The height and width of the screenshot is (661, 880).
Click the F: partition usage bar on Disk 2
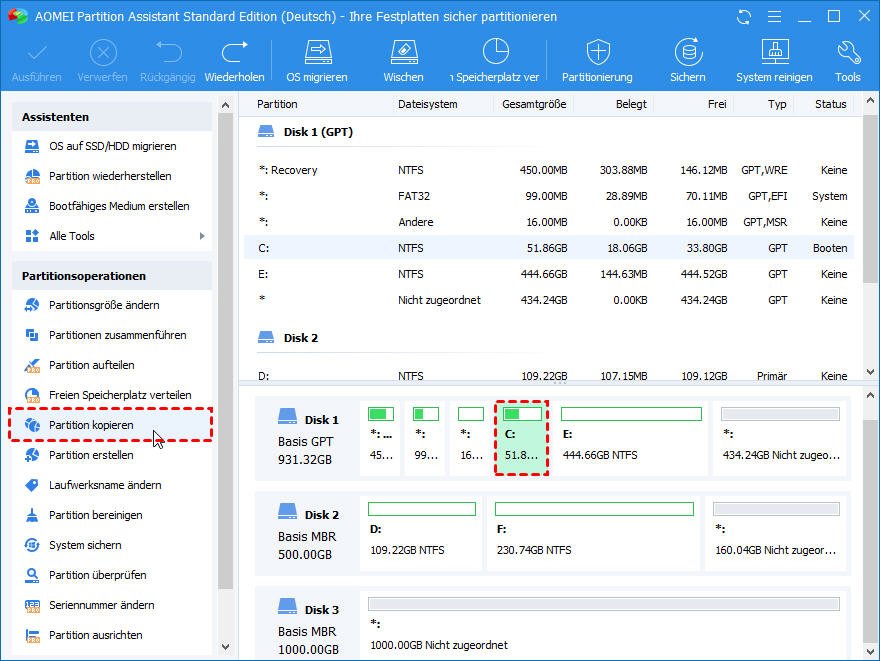pyautogui.click(x=594, y=509)
